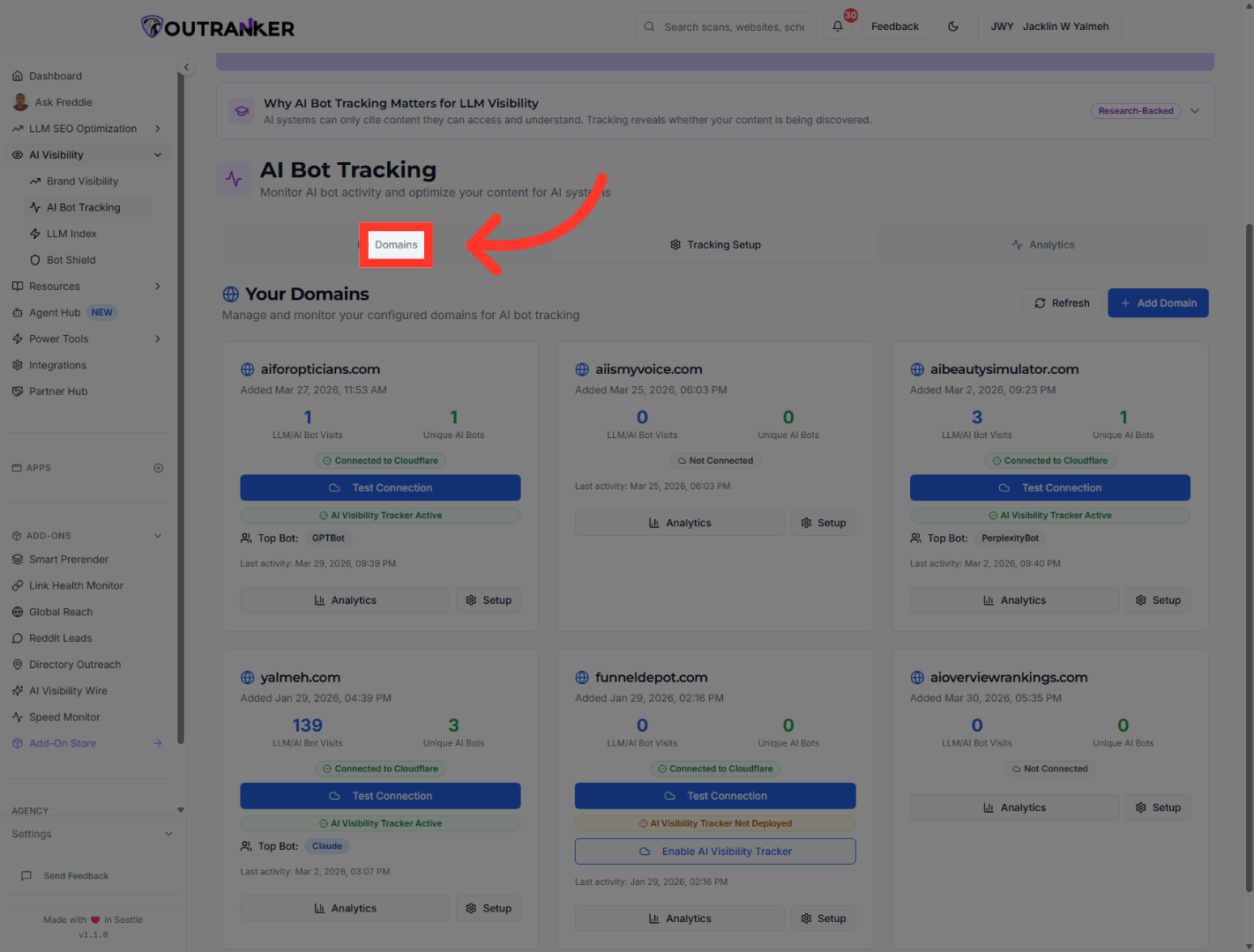Toggle dark mode with the moon icon
Viewport: 1254px width, 952px height.
point(953,26)
